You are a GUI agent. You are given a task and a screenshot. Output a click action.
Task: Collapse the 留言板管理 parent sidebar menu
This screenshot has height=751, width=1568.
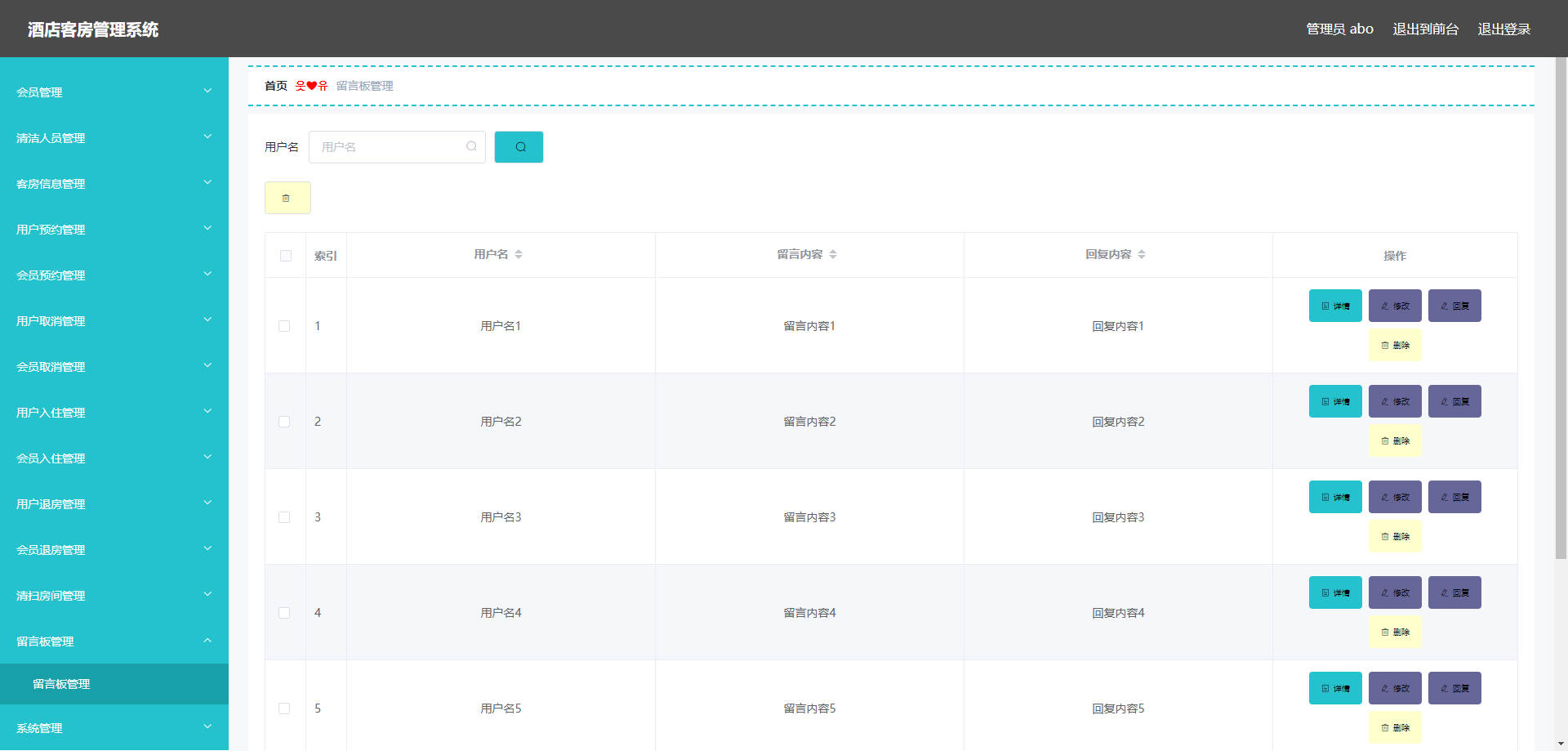pyautogui.click(x=114, y=641)
